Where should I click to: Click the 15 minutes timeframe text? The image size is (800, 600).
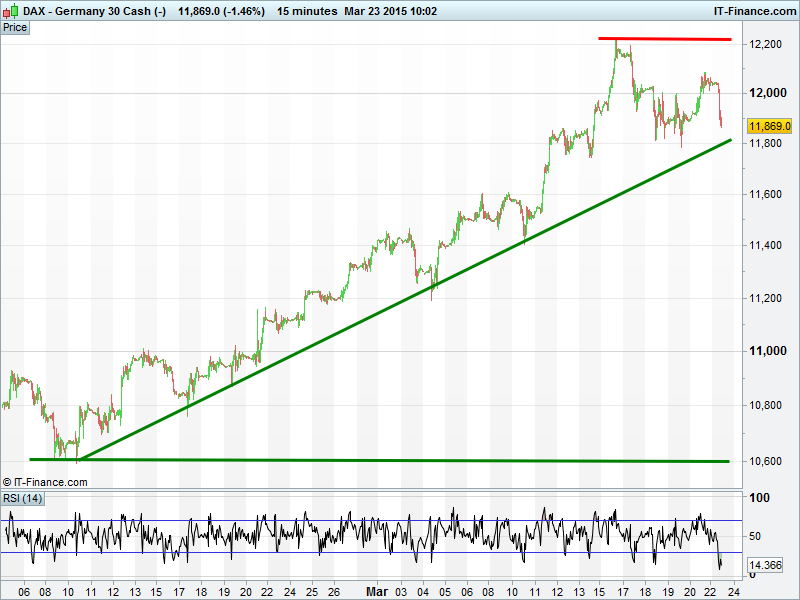[306, 10]
